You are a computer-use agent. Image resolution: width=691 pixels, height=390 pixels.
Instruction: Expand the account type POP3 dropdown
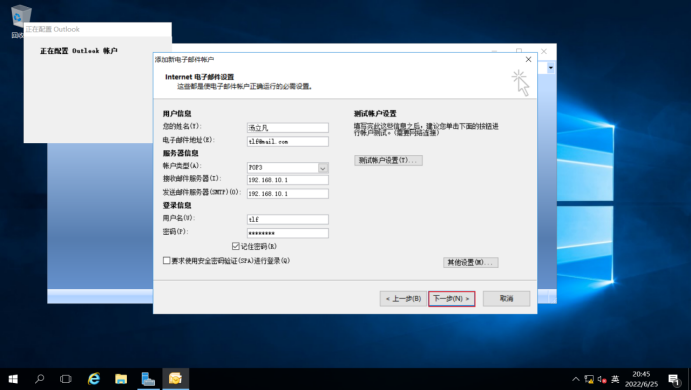pyautogui.click(x=323, y=168)
